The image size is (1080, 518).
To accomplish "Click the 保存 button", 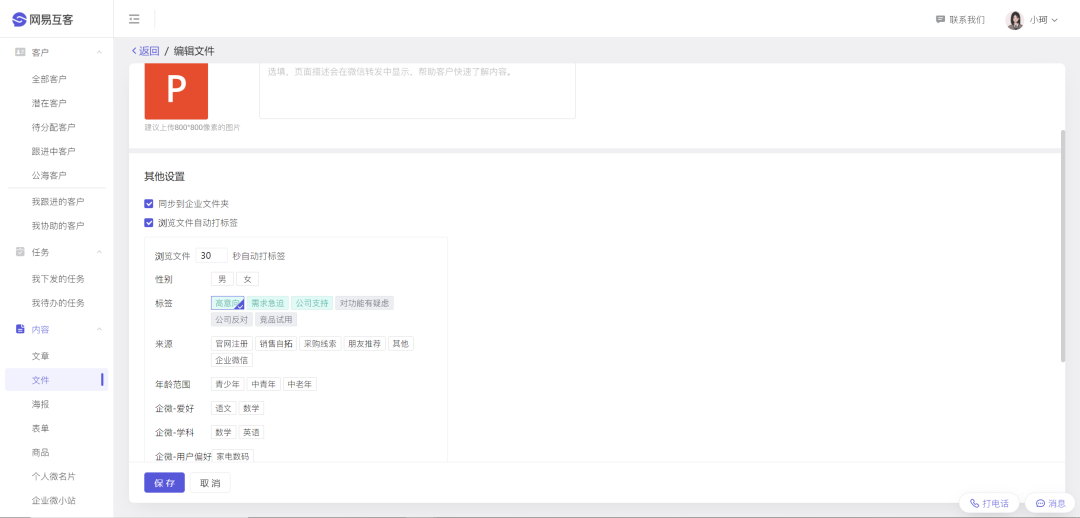I will [164, 483].
